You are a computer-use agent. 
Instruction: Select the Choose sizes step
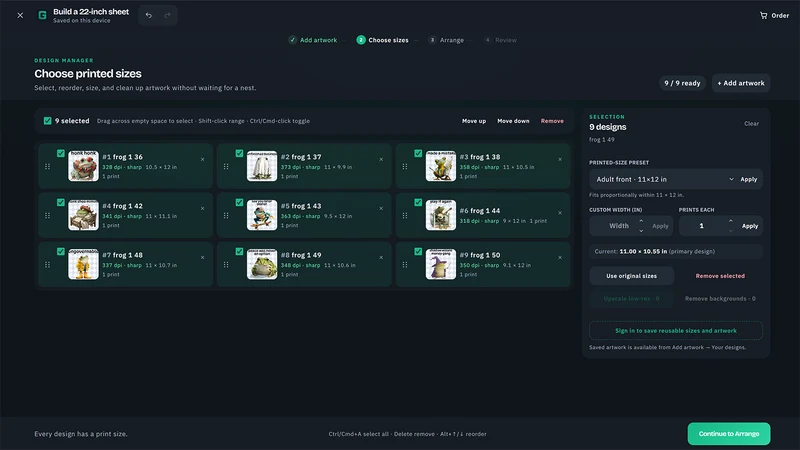[x=383, y=40]
